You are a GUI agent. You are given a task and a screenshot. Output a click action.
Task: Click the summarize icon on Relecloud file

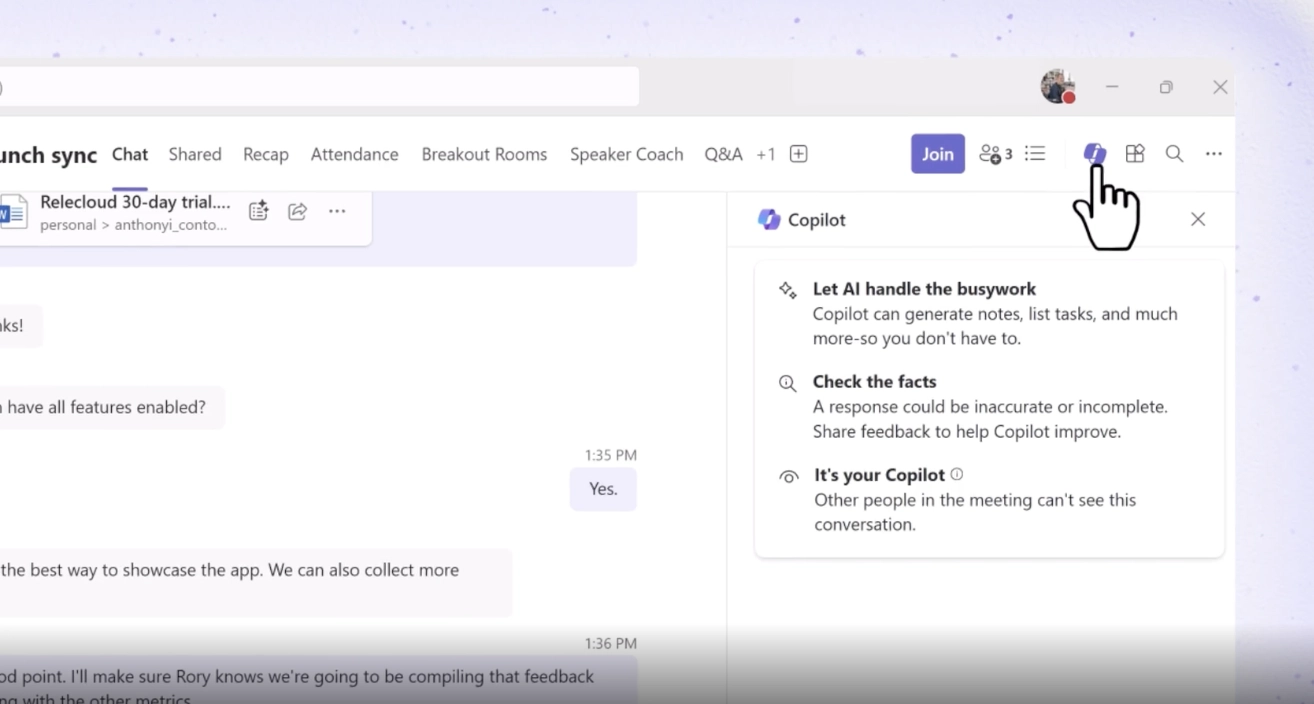(x=258, y=211)
